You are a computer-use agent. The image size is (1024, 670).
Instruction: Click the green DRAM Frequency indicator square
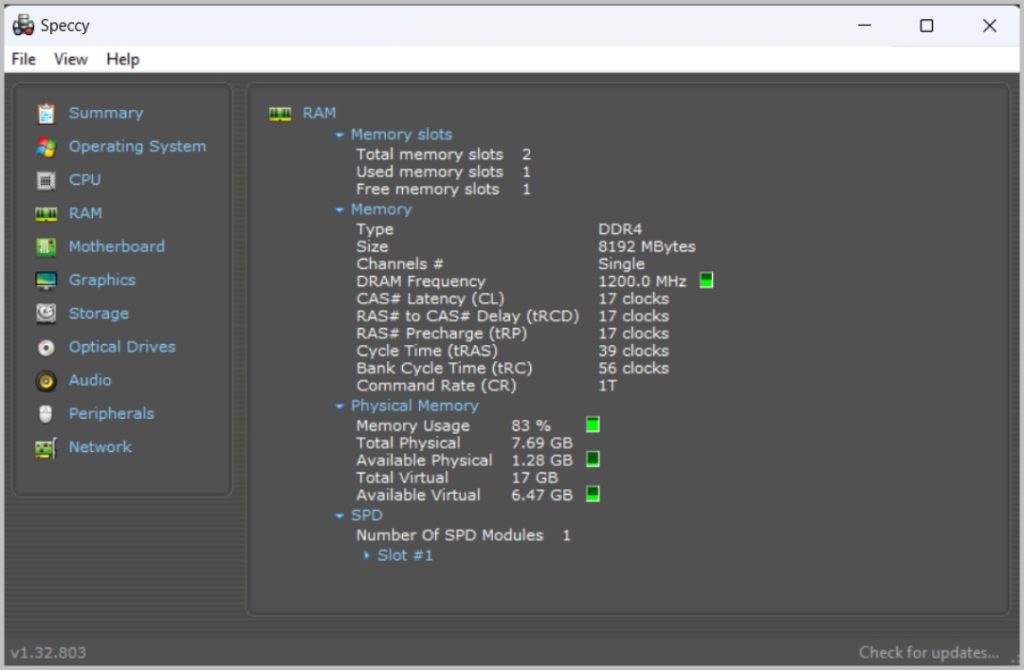pos(706,281)
